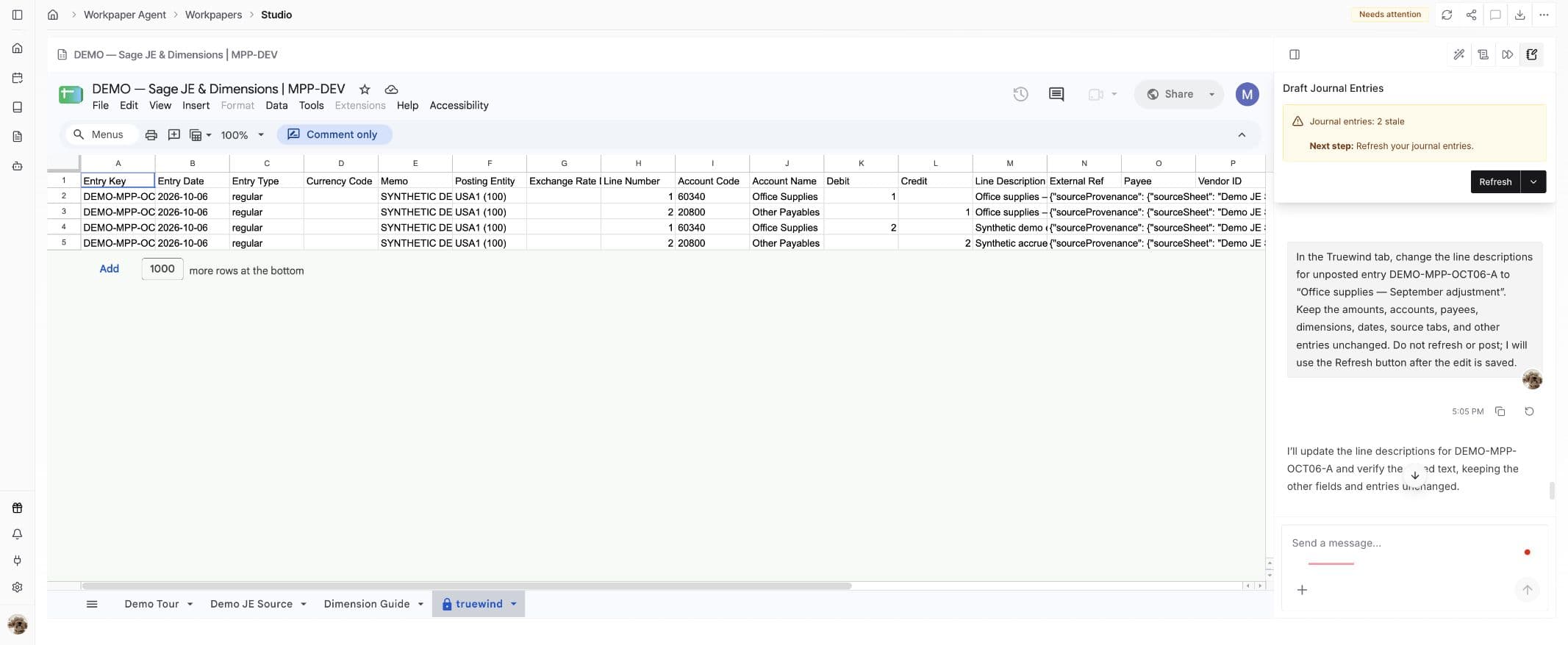This screenshot has height=645, width=1568.
Task: Open notifications bell in left sidebar
Action: coord(17,534)
